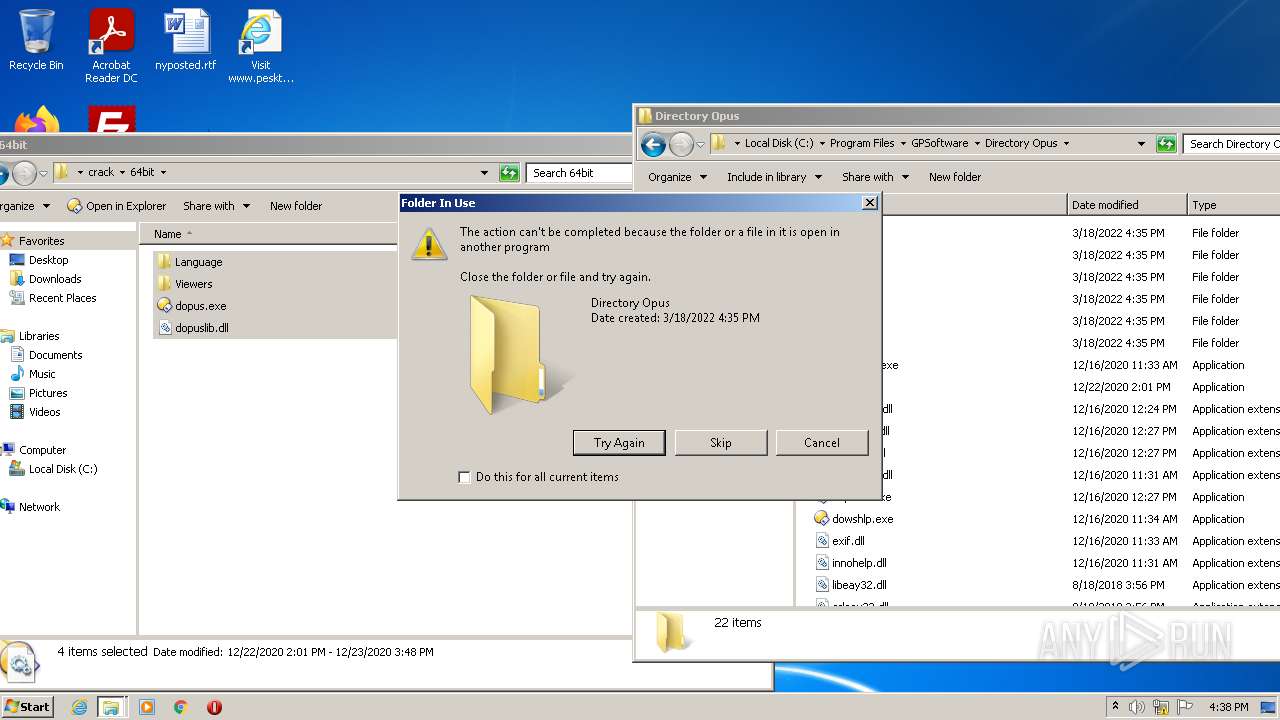This screenshot has height=720, width=1280.
Task: Open Organize dropdown in Directory Opus window
Action: click(677, 177)
